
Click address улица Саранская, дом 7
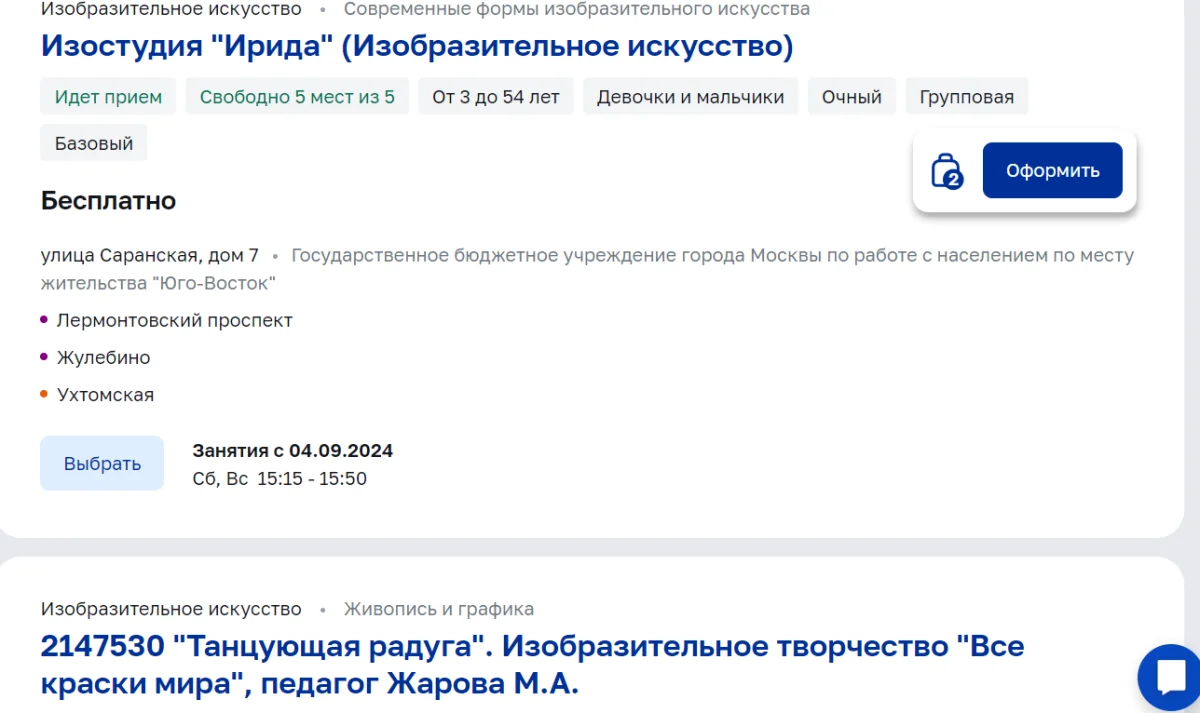(150, 255)
